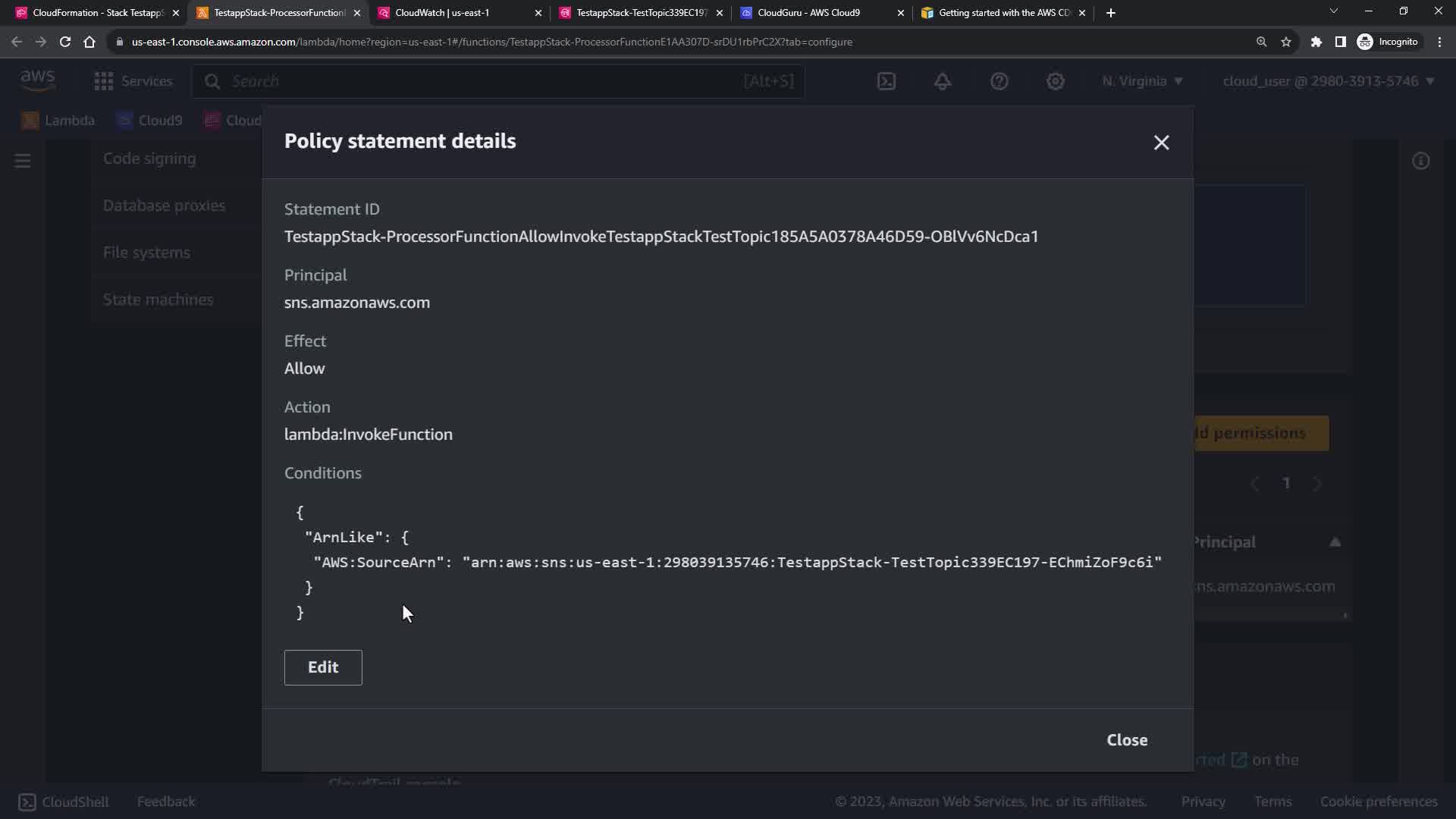Click the Edit button in policy dialog
1456x819 pixels.
click(323, 667)
